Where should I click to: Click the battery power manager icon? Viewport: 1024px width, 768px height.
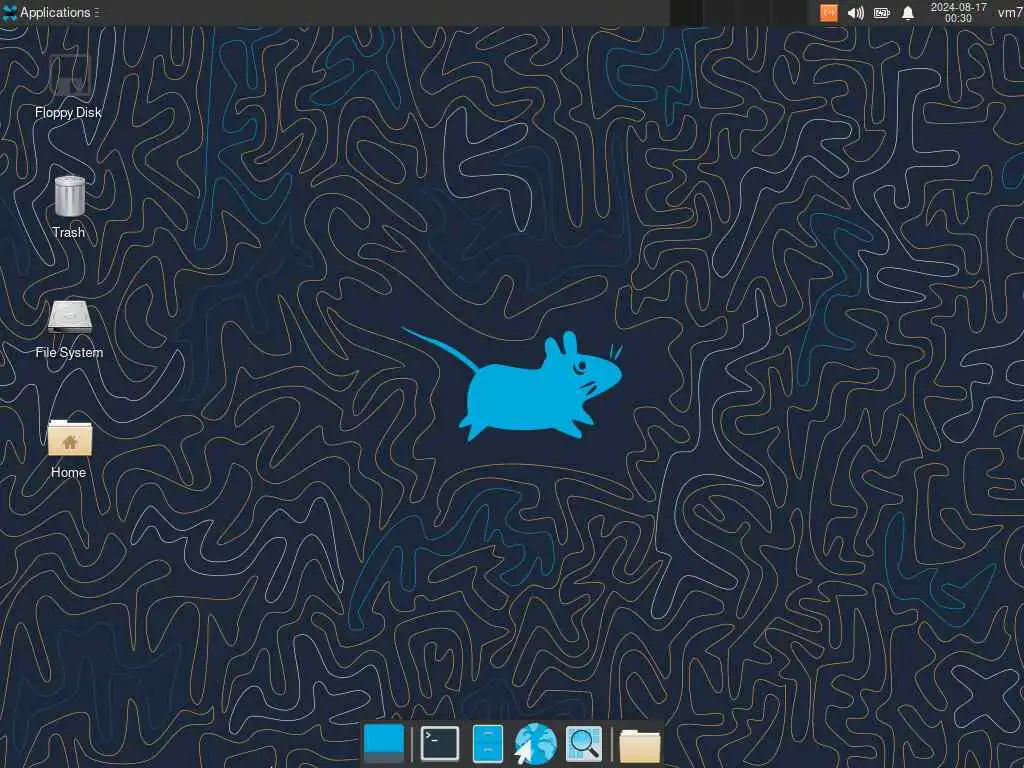[x=882, y=12]
